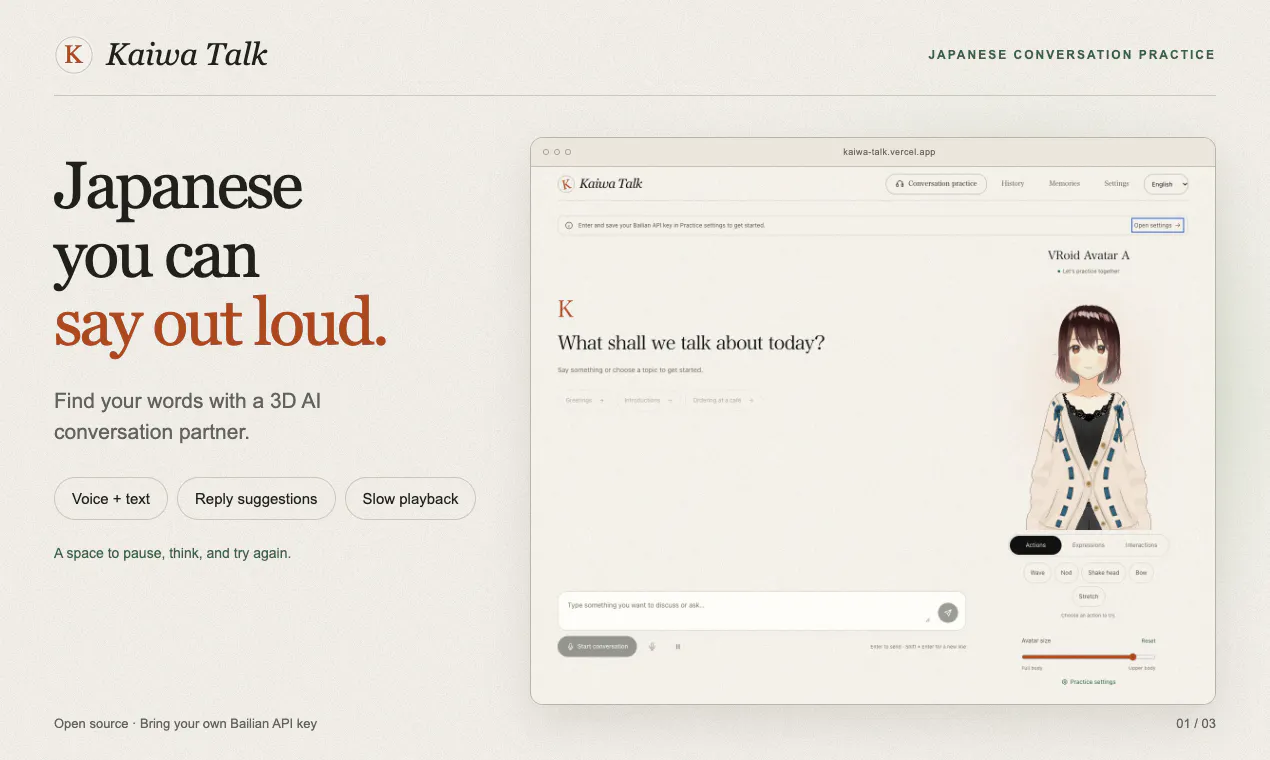Trigger the Bow avatar action
The height and width of the screenshot is (760, 1270).
click(x=1141, y=573)
